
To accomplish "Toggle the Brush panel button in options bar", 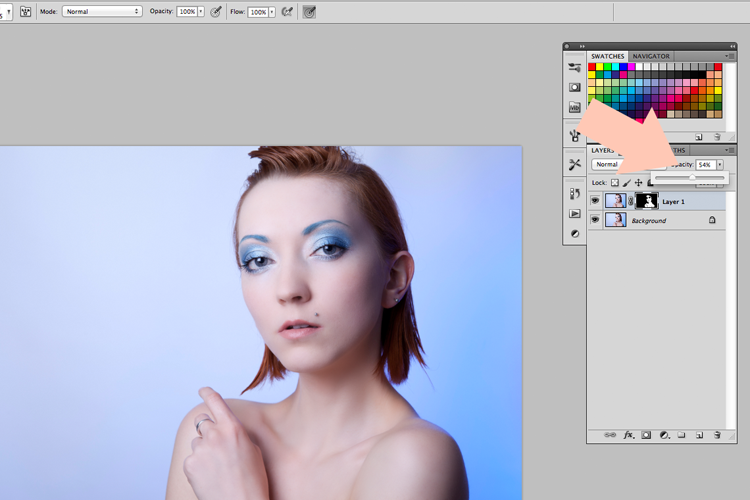I will 25,12.
